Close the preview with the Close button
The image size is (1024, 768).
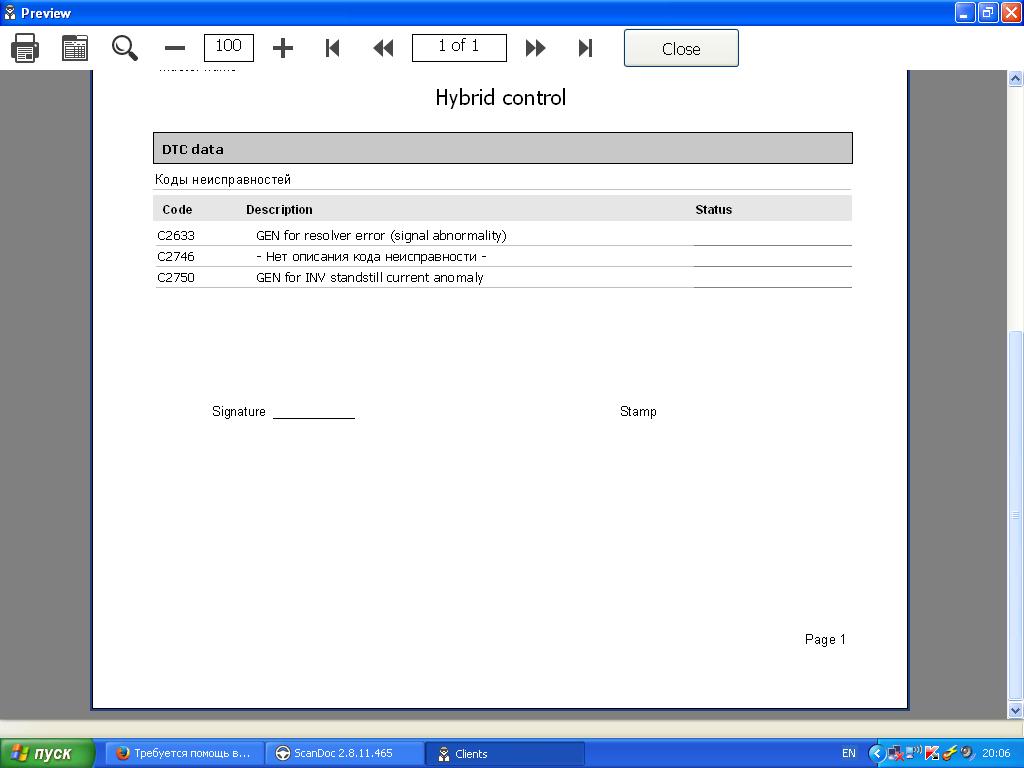click(681, 48)
